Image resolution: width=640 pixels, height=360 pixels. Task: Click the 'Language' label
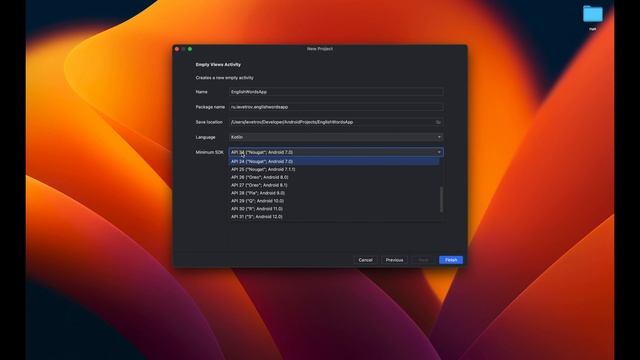(x=205, y=137)
